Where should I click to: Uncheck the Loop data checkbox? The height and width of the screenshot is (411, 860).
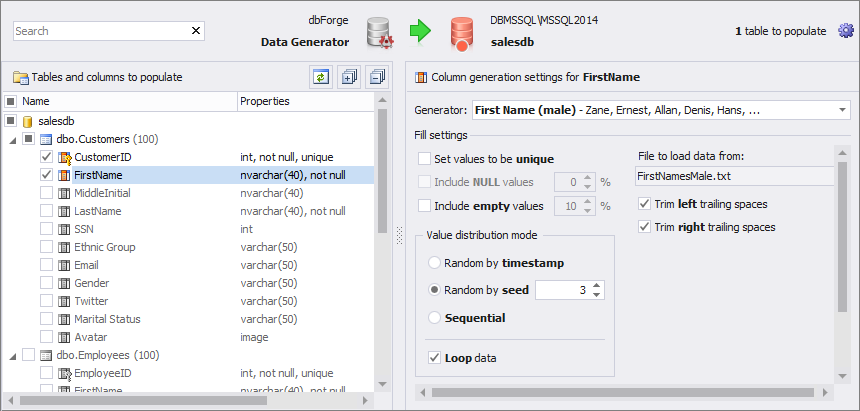click(x=434, y=358)
